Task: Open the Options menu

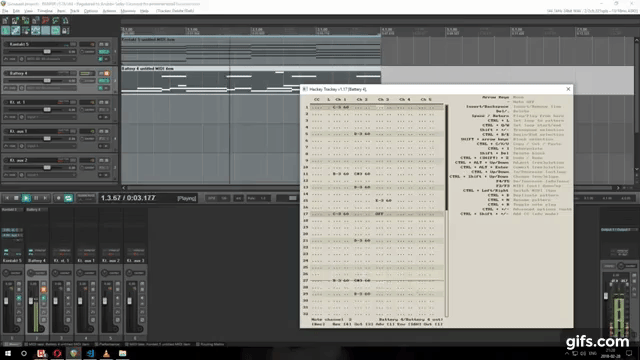Action: (91, 11)
